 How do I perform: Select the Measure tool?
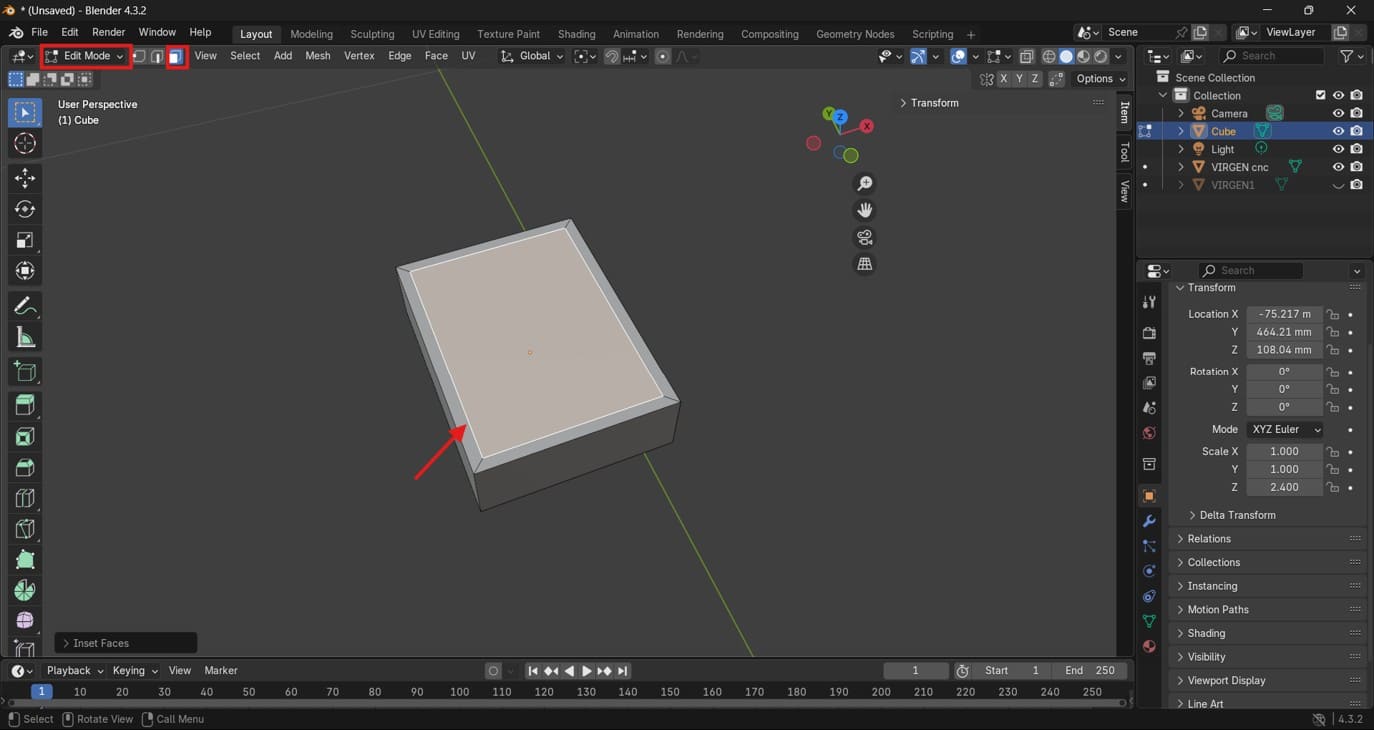(25, 337)
